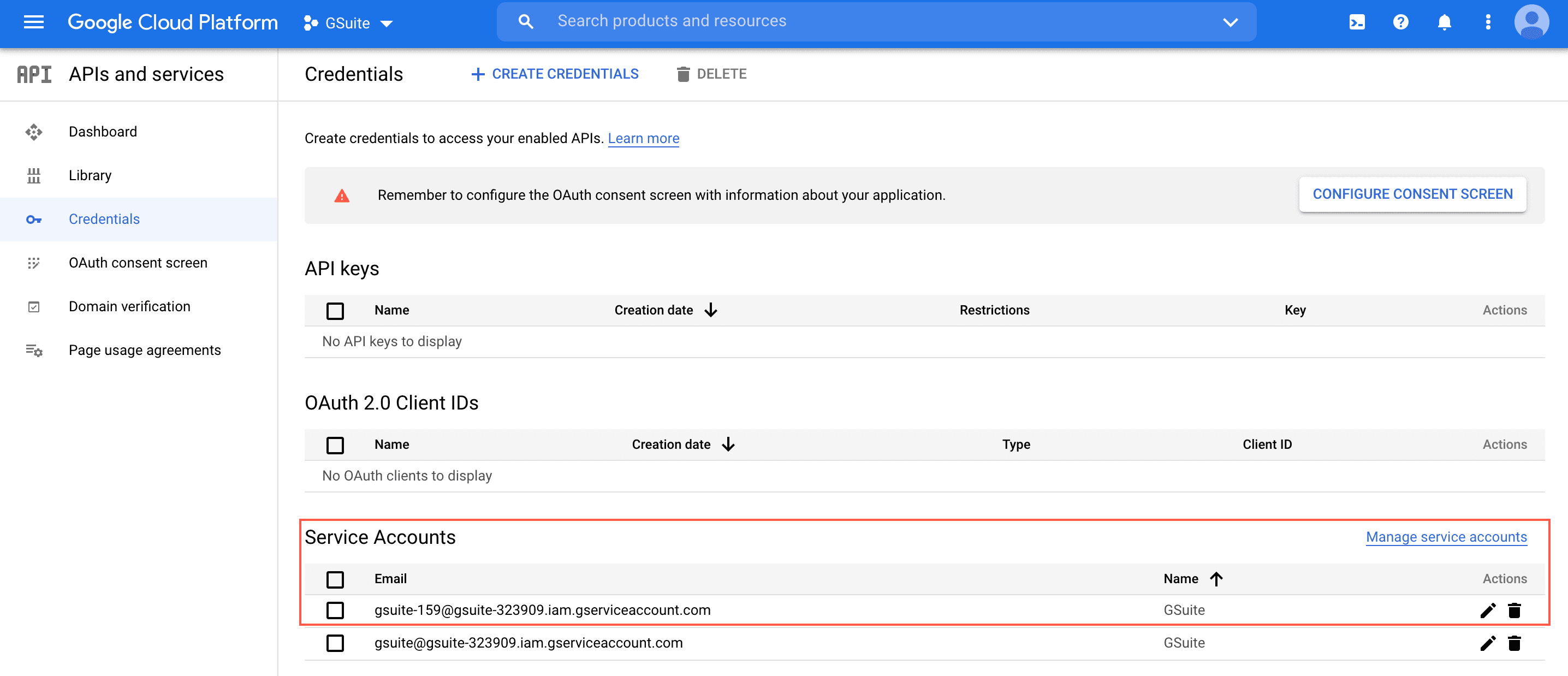Delete gsuite@gsuite-323909 account with trash icon
Screen dimensions: 1568x676
1514,643
